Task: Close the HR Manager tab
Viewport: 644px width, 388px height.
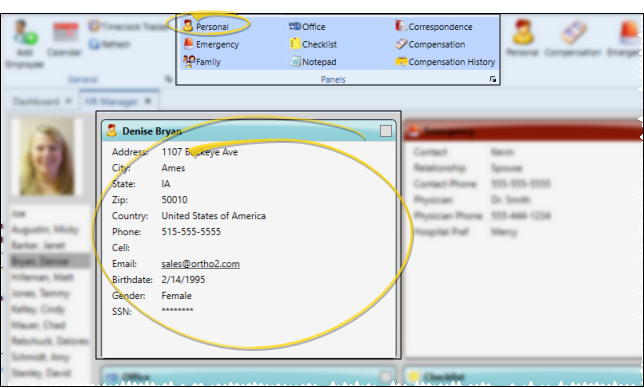Action: coord(148,101)
